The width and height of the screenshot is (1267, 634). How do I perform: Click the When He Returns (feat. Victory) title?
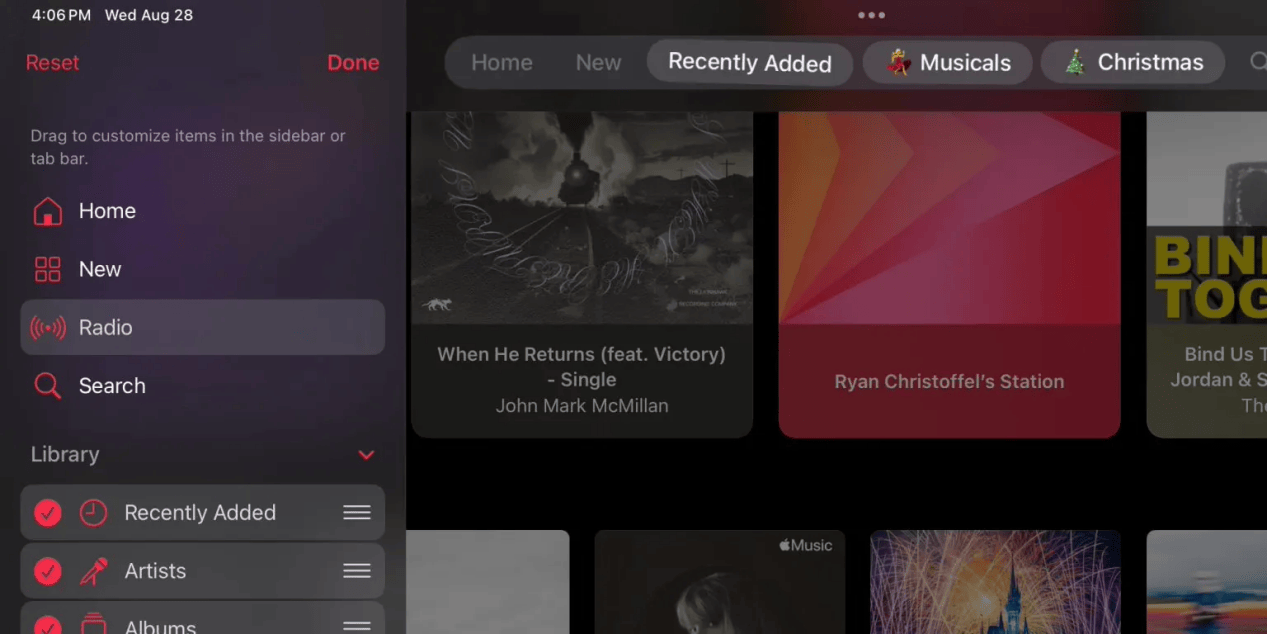[582, 367]
